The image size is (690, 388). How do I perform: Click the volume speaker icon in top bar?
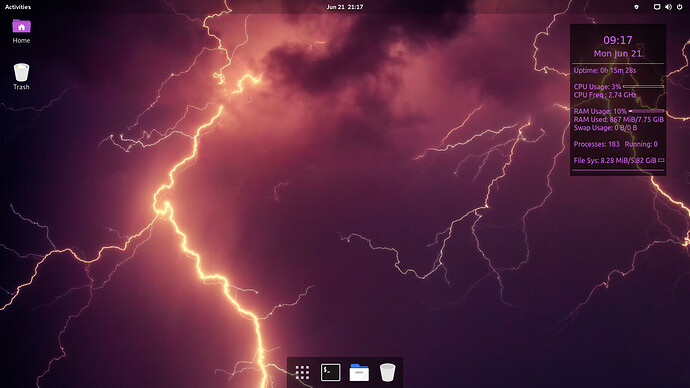tap(668, 7)
